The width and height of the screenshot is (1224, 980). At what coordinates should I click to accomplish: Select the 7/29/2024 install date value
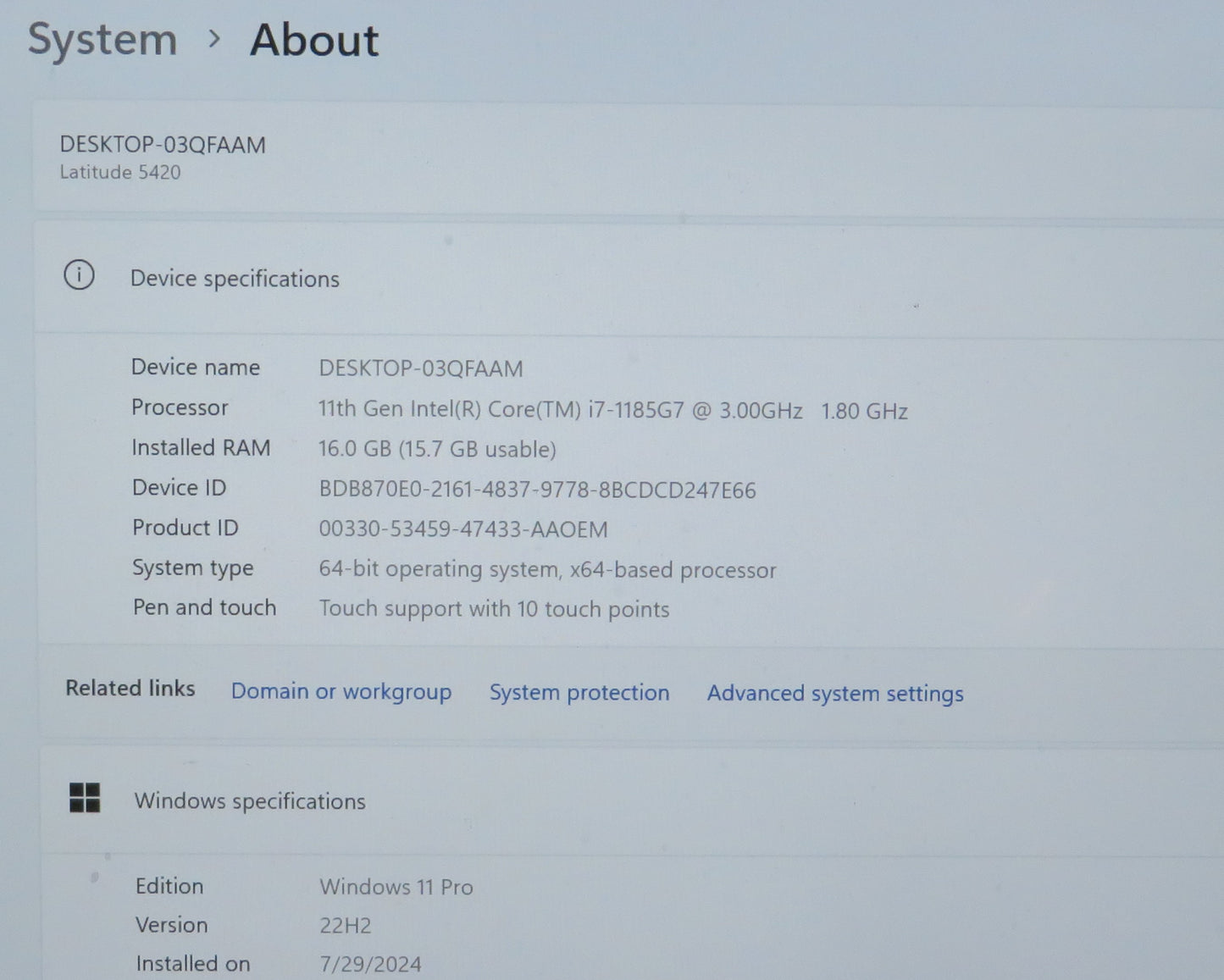pos(370,965)
